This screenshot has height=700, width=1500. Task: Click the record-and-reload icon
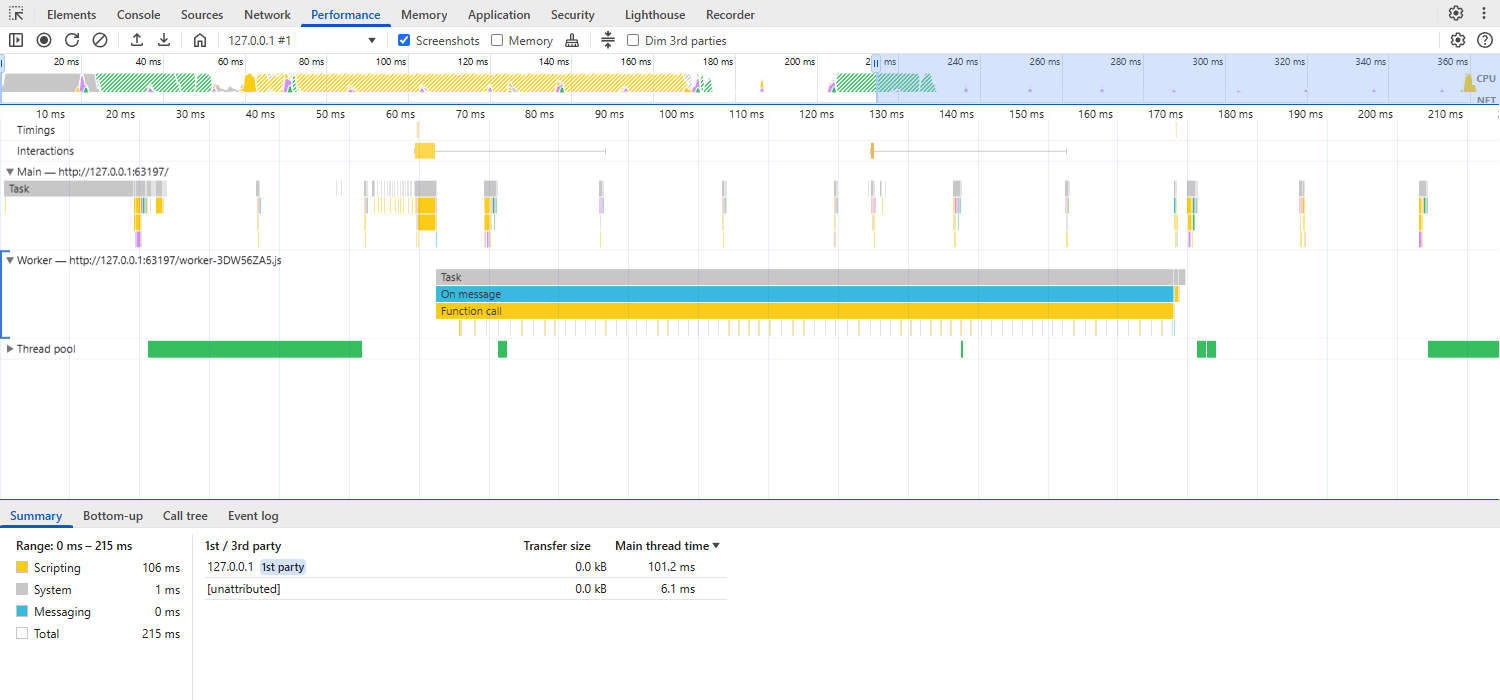click(72, 40)
